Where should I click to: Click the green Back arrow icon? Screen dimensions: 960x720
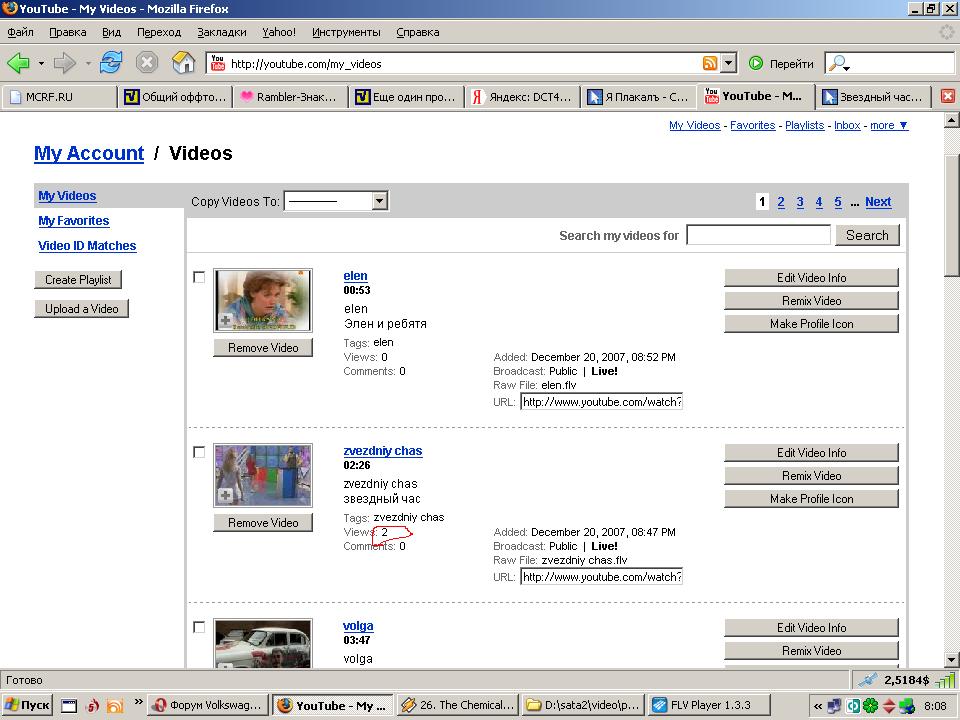click(x=18, y=62)
